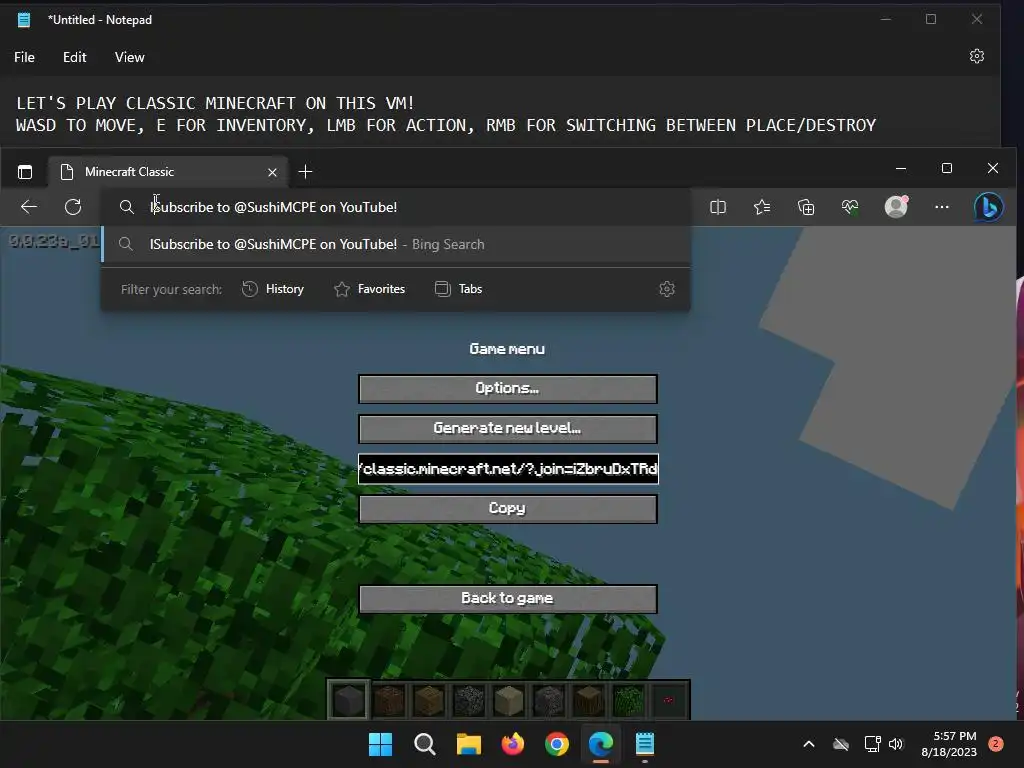Launch Firefox from the taskbar
The width and height of the screenshot is (1024, 768).
[x=513, y=744]
